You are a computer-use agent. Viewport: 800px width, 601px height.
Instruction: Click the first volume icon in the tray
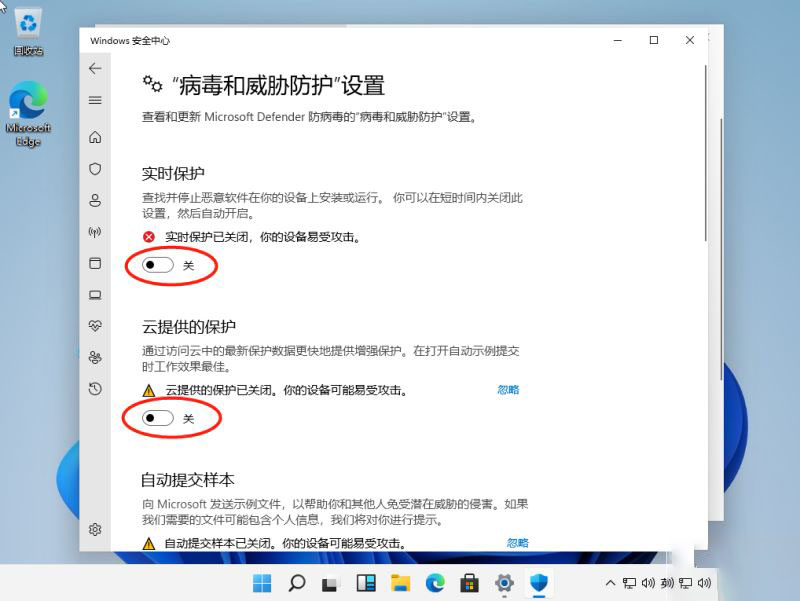pyautogui.click(x=648, y=583)
